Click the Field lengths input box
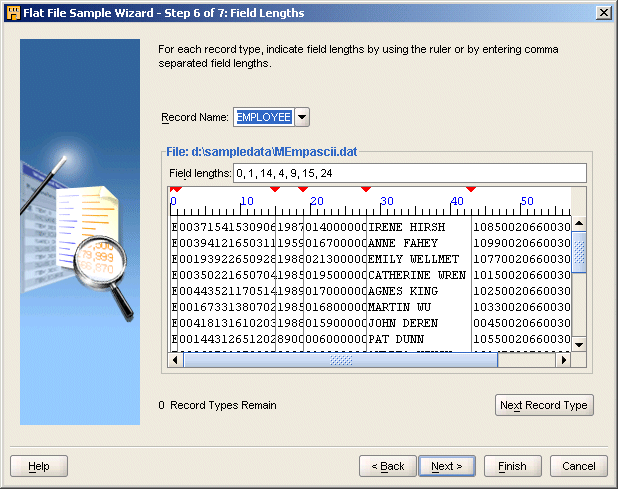This screenshot has height=489, width=618. (410, 173)
